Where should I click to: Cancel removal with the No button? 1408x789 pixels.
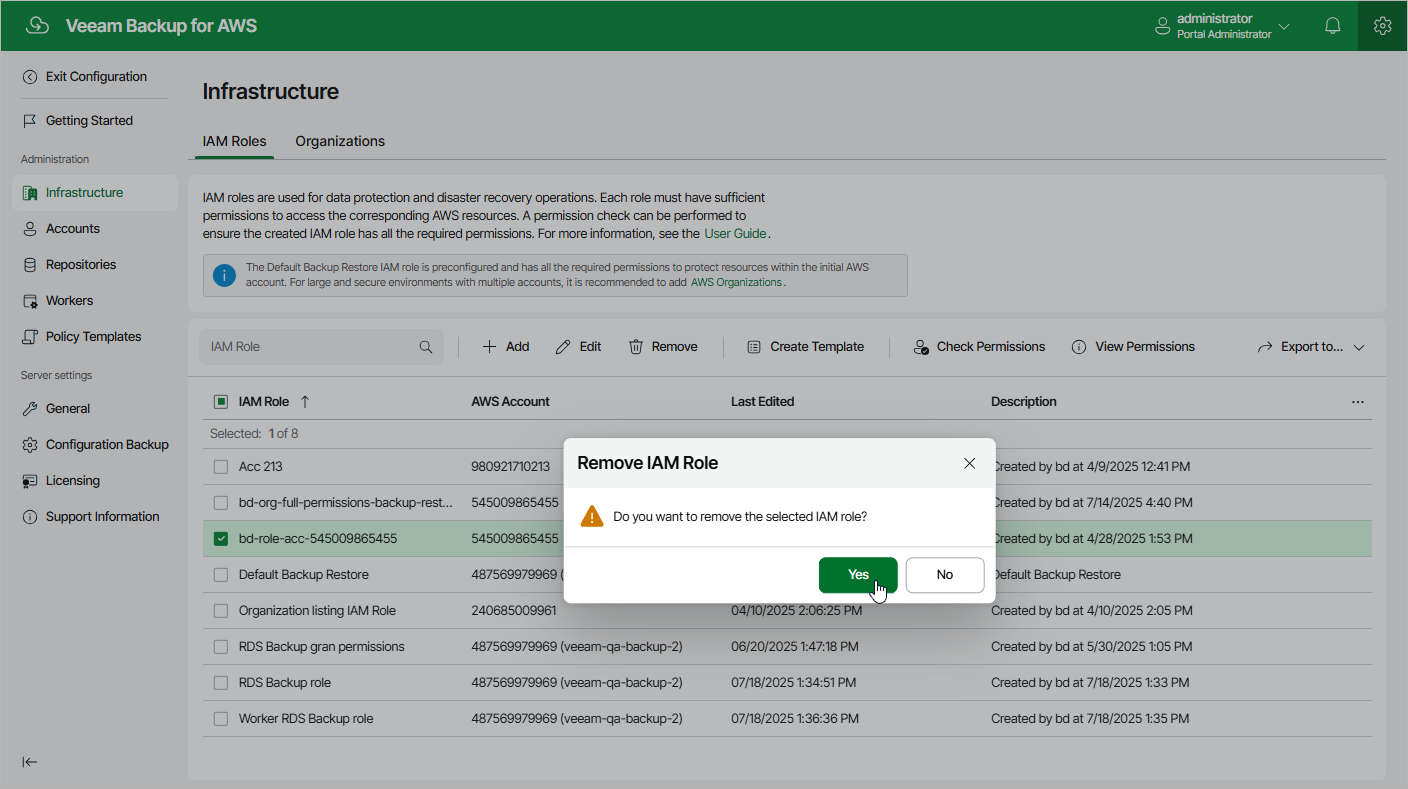pos(945,575)
